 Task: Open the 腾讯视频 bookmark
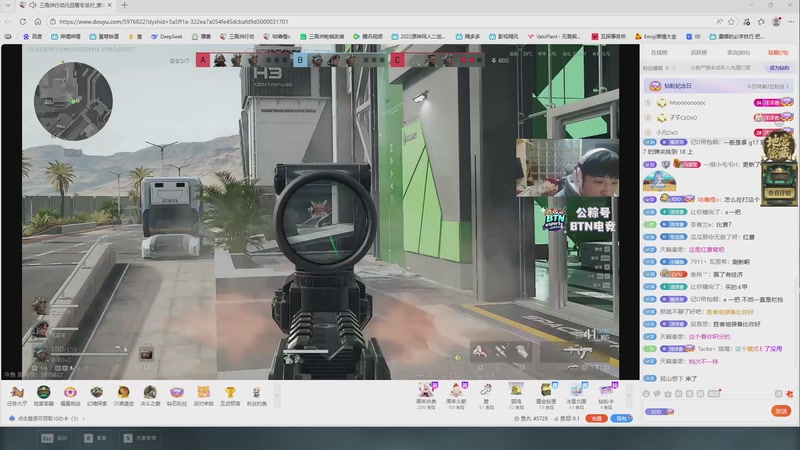point(368,36)
